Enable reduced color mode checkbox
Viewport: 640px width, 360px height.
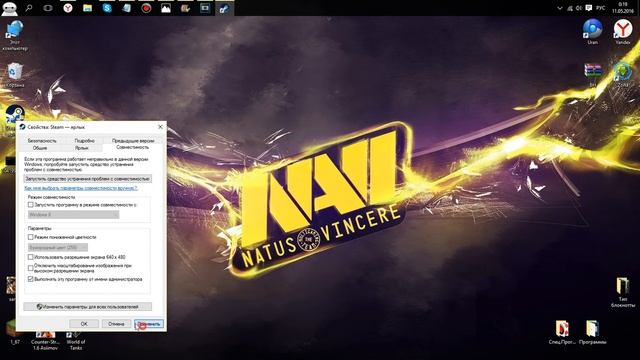click(x=31, y=237)
